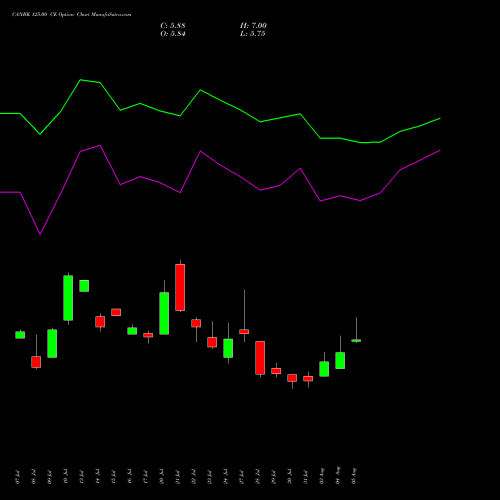Viewport: 500px width, 500px height.
Task: Click the red 31 Jul candlestick
Action: pyautogui.click(x=308, y=378)
